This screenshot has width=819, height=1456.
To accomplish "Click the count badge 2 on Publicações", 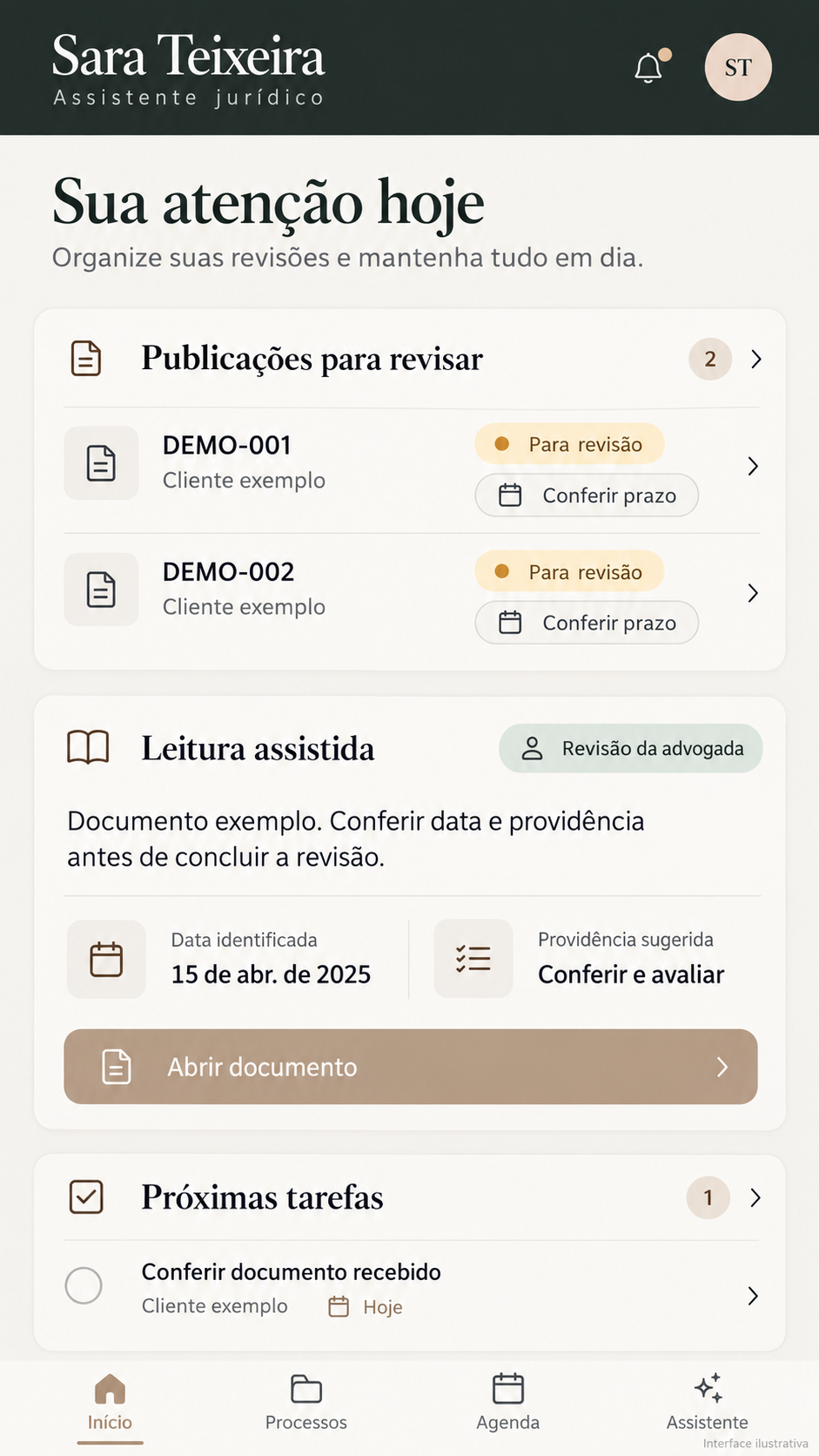I will pos(710,359).
